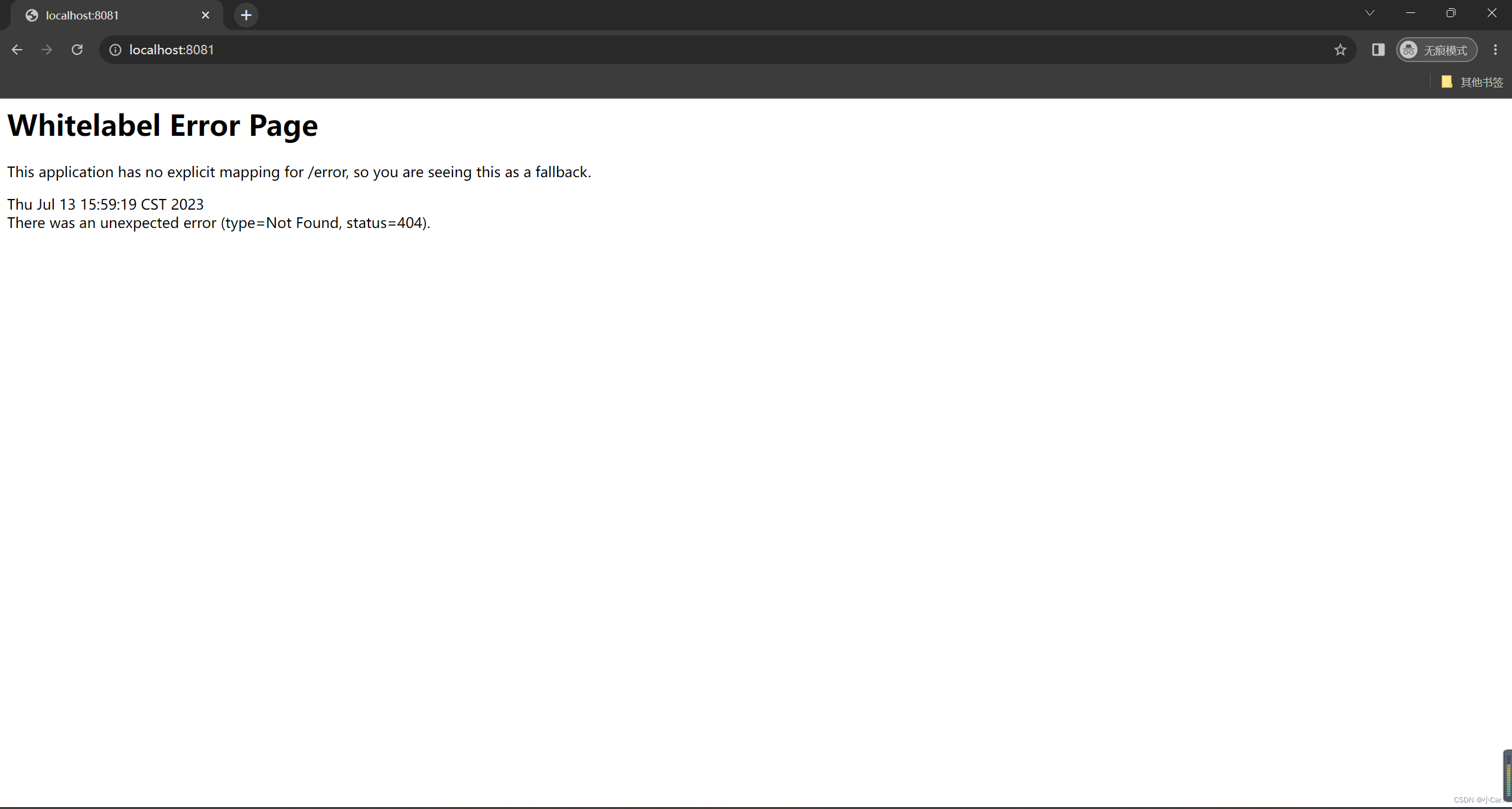Restore down the browser window

point(1451,13)
